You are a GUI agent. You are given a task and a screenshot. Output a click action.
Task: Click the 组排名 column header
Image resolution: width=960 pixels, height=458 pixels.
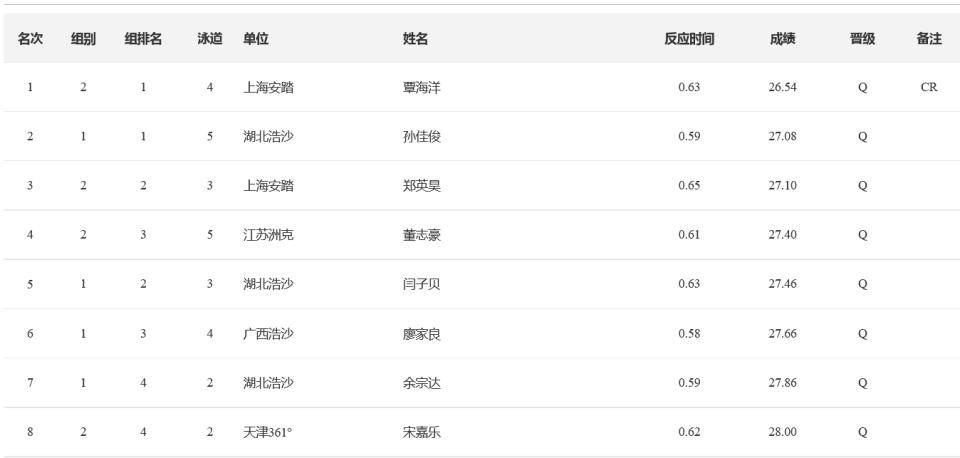tap(143, 39)
